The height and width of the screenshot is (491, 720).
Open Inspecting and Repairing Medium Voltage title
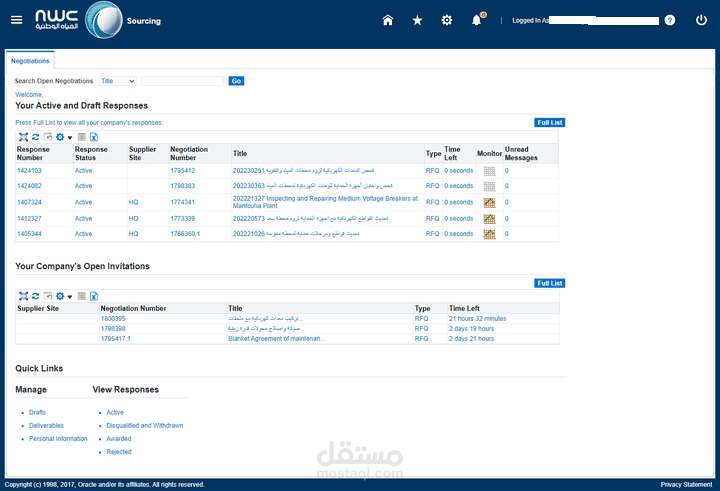pyautogui.click(x=325, y=202)
